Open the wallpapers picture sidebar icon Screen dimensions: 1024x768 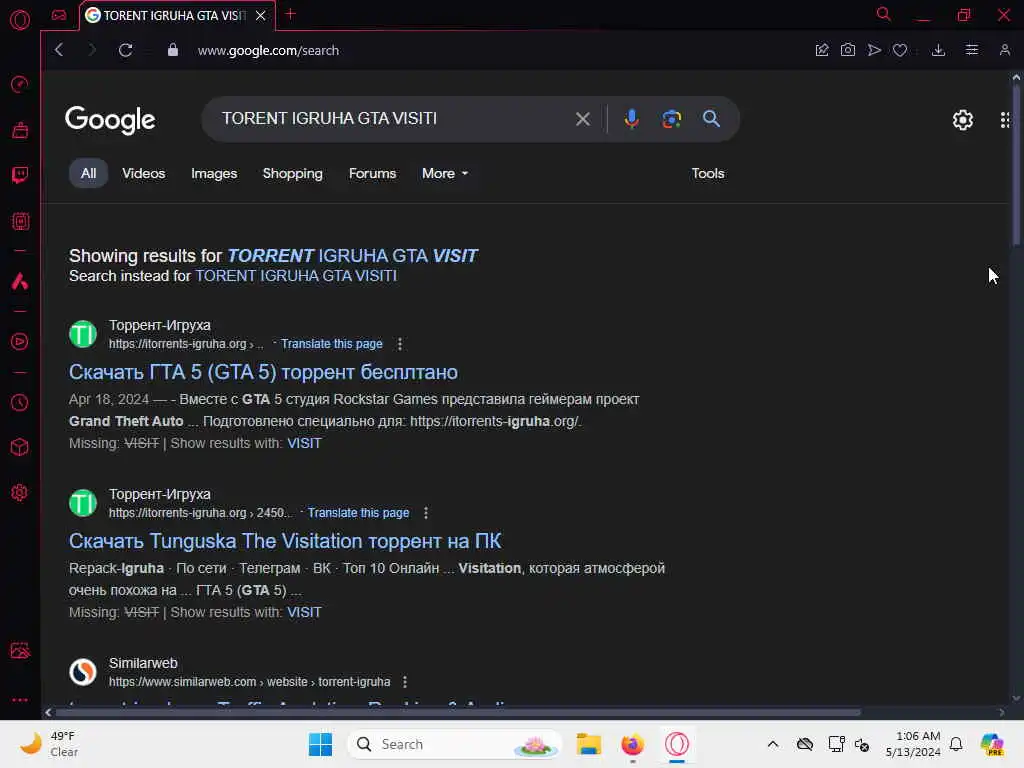pyautogui.click(x=20, y=650)
